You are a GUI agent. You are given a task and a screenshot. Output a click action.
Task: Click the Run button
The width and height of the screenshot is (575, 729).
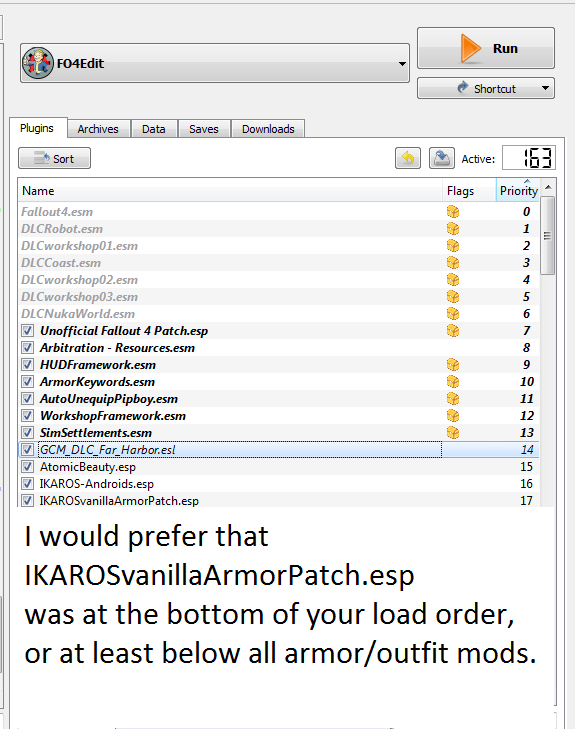pos(486,48)
